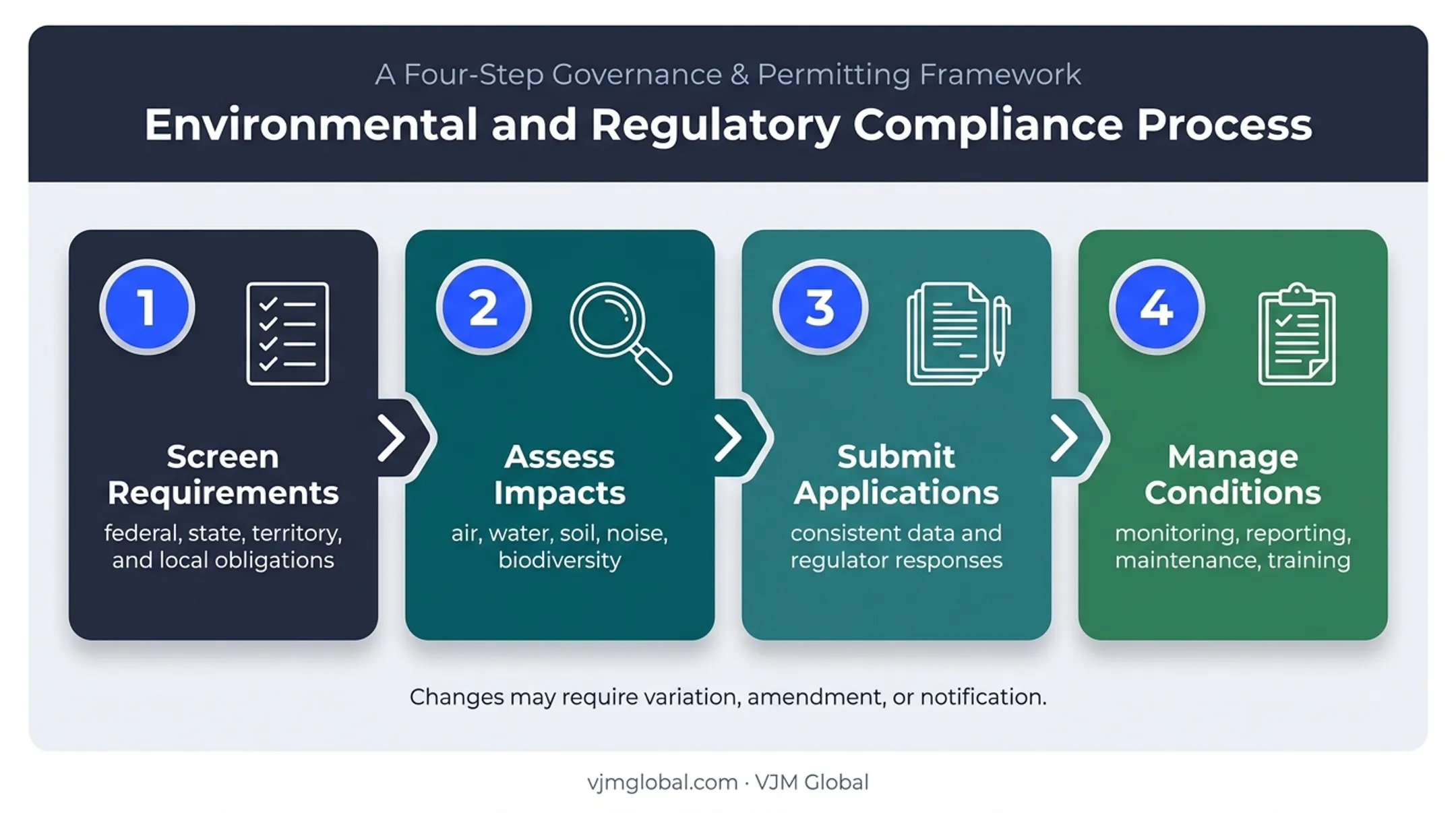This screenshot has height=813, width=1456.
Task: Click the 'Environmental and Regulatory Compliance Process' title
Action: (728, 125)
